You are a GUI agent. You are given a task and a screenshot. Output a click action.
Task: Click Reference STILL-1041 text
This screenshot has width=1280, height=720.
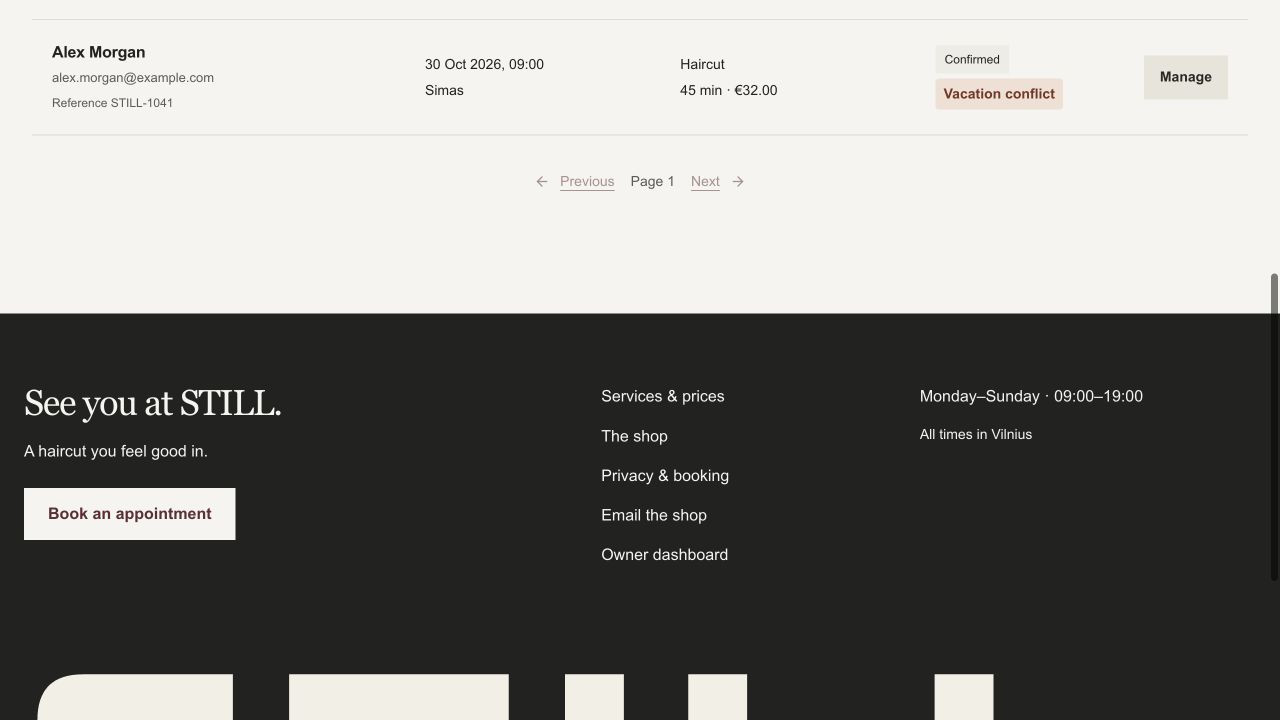(x=112, y=103)
